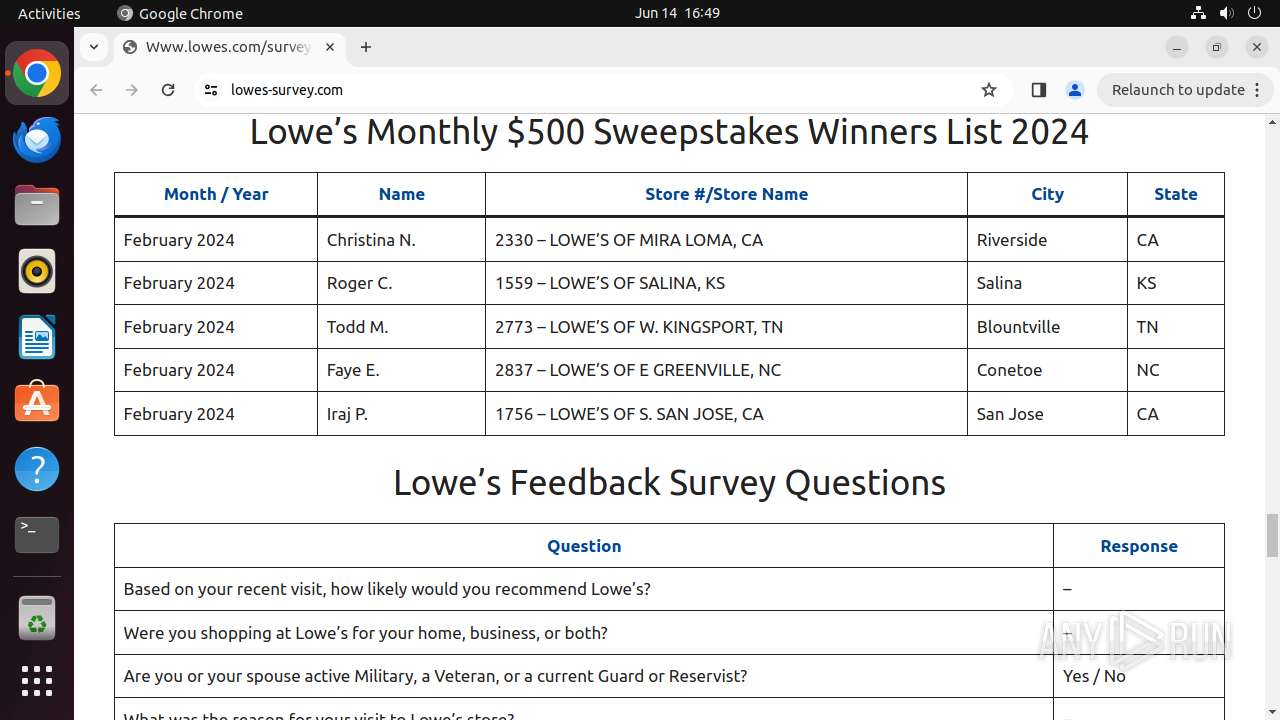Reload the current page

pyautogui.click(x=168, y=90)
